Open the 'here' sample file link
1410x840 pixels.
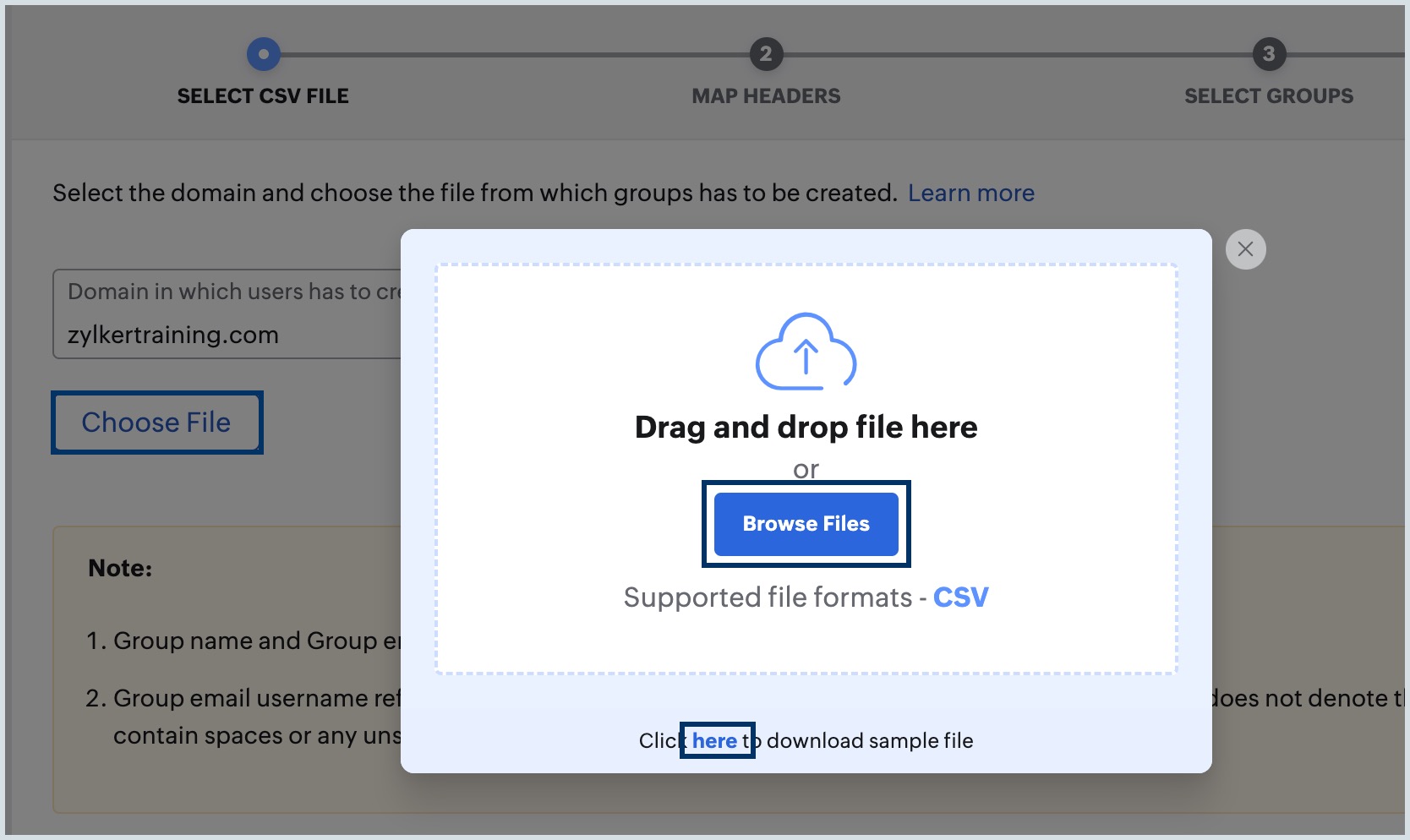click(x=715, y=741)
